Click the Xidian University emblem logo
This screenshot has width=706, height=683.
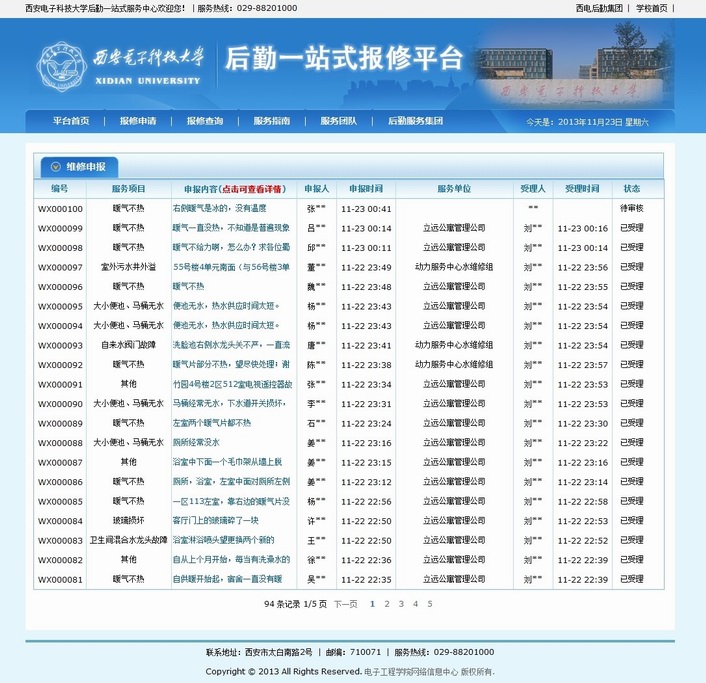(x=58, y=63)
